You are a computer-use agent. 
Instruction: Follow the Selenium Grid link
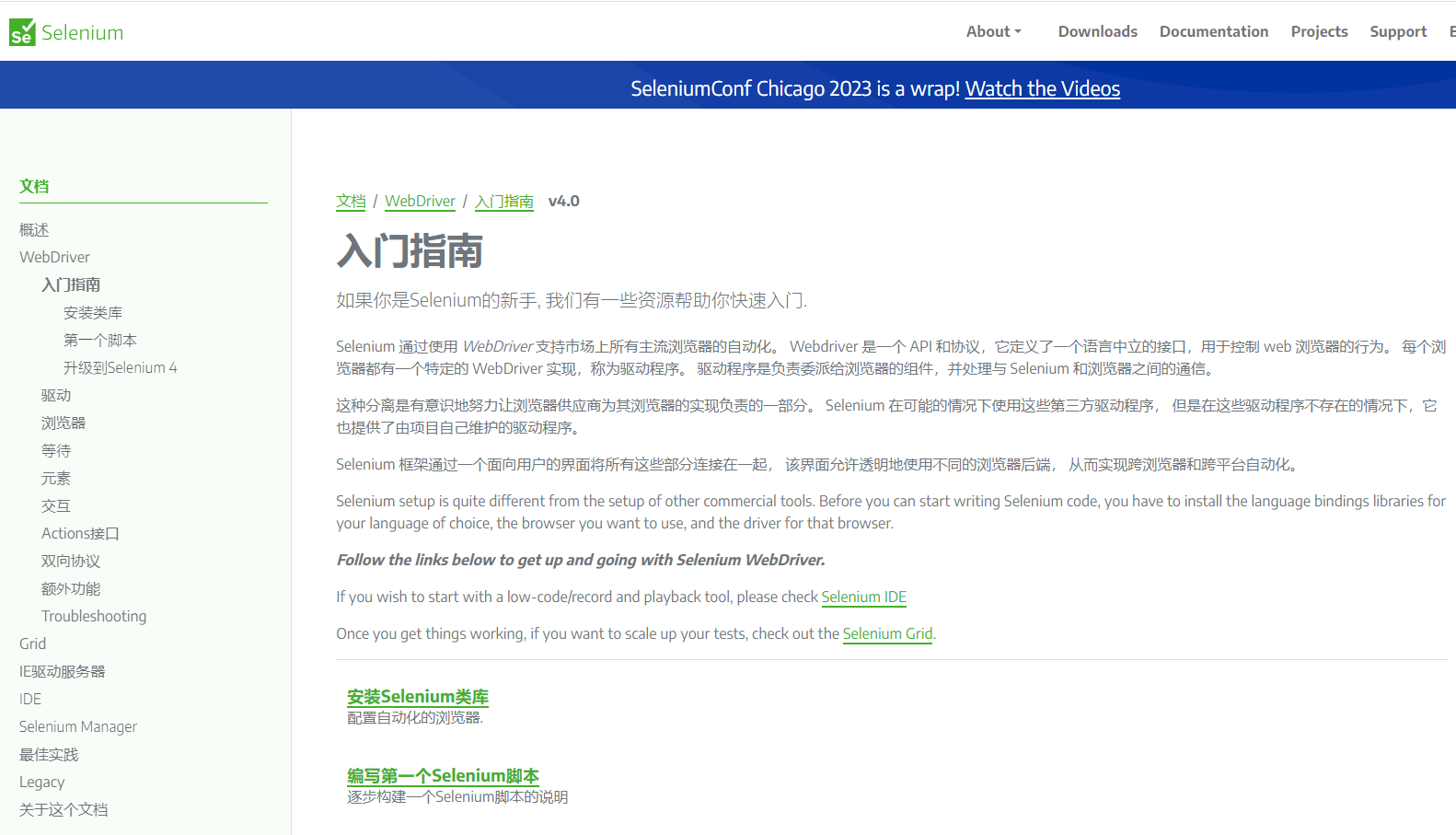pos(888,633)
